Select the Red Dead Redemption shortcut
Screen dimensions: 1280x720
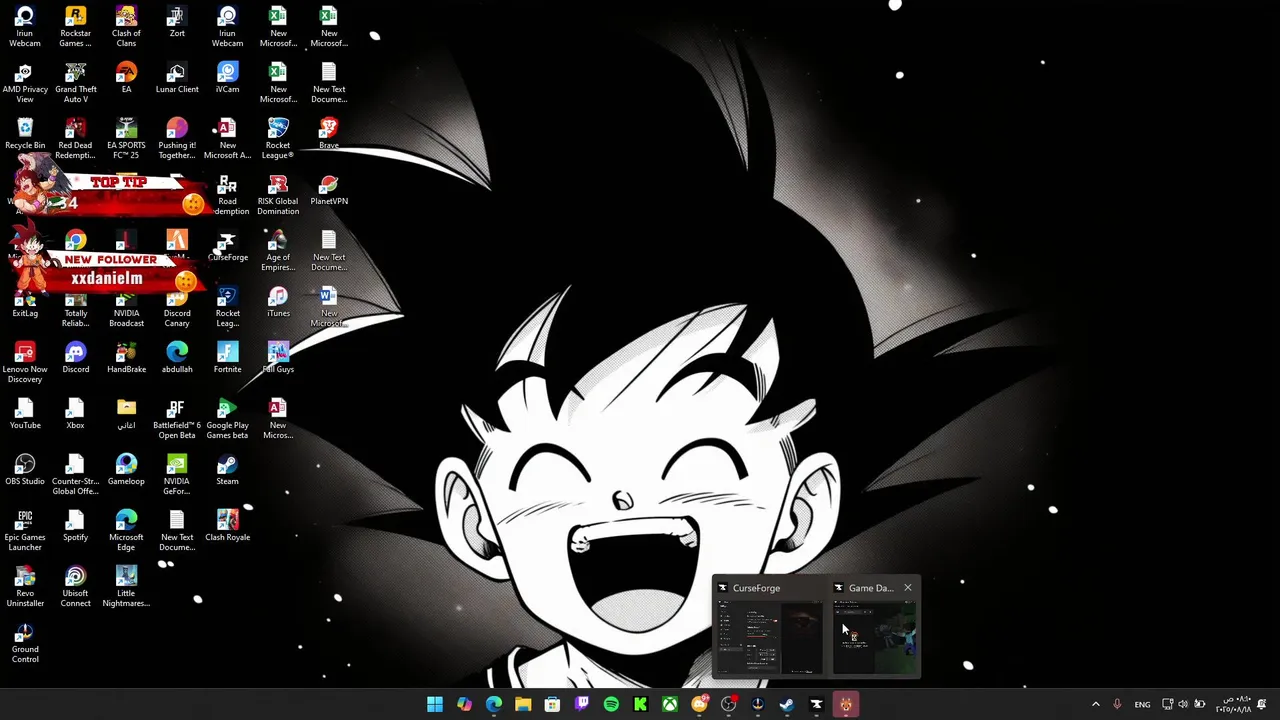click(75, 139)
